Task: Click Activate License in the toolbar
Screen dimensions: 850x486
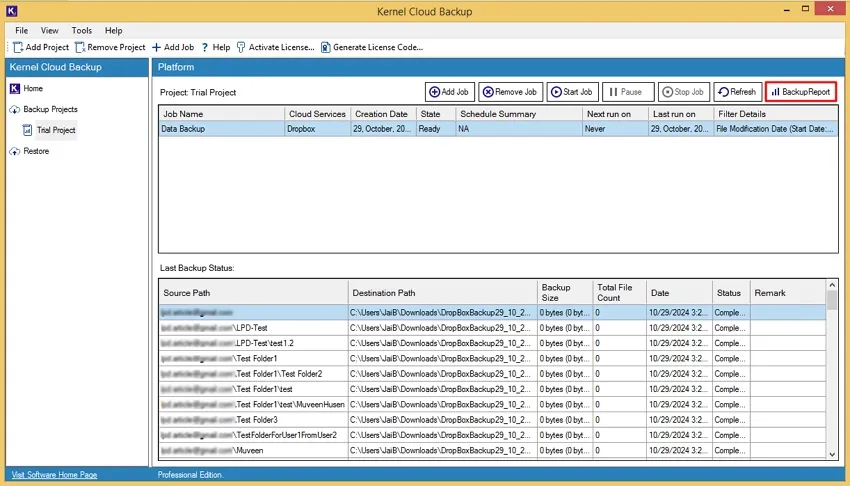Action: point(275,47)
